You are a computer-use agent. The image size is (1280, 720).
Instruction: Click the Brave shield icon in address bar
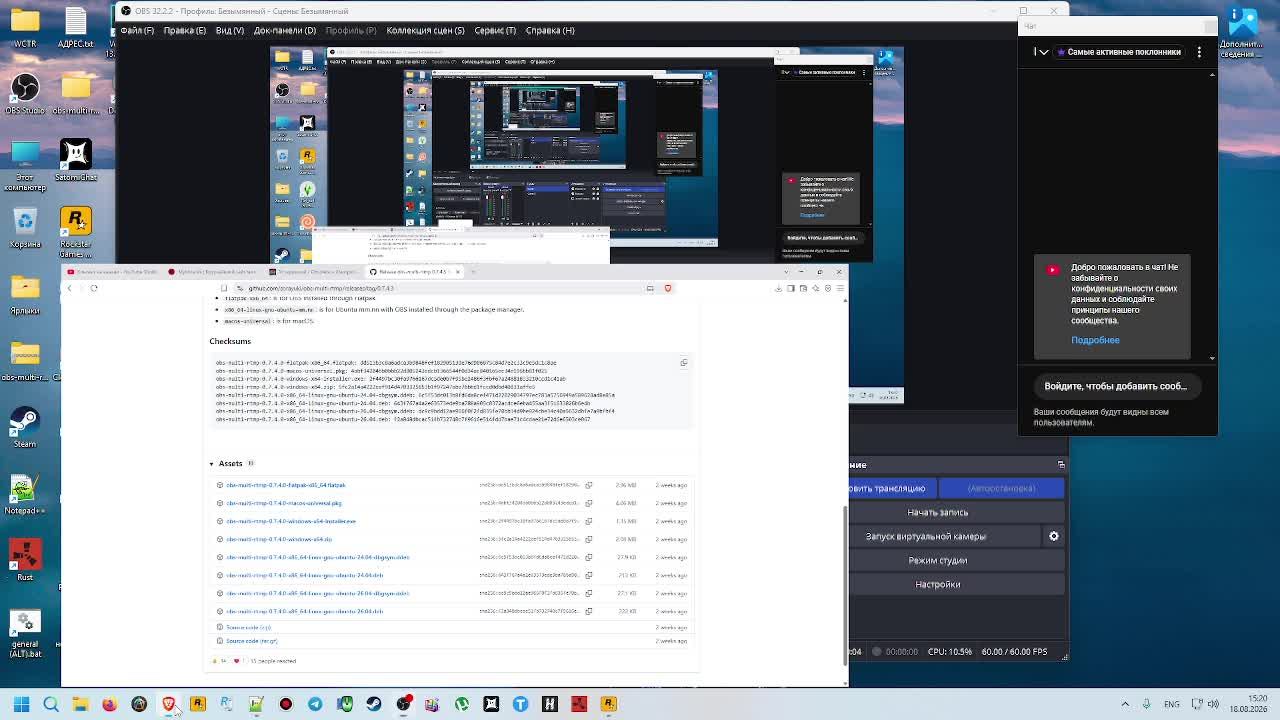(668, 288)
